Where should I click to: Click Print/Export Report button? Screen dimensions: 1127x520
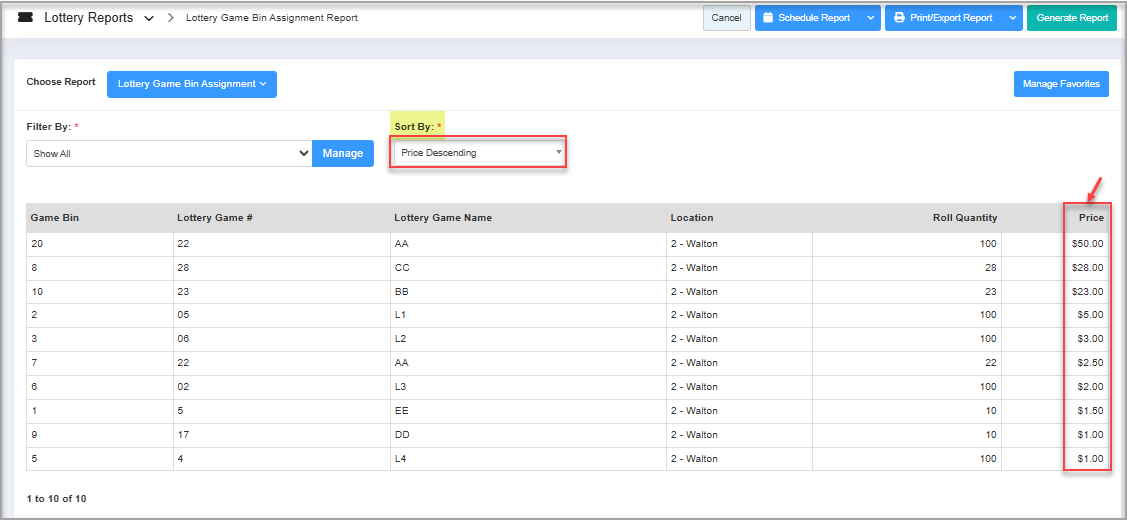point(943,18)
